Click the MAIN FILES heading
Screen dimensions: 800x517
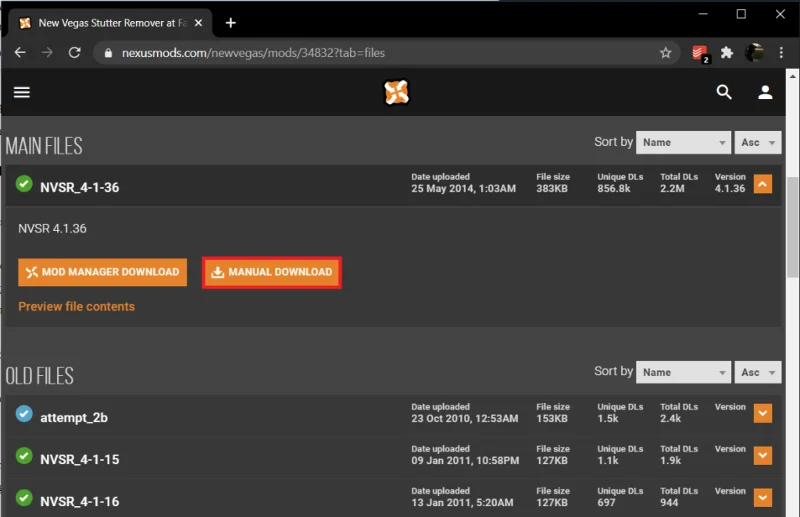pyautogui.click(x=44, y=146)
